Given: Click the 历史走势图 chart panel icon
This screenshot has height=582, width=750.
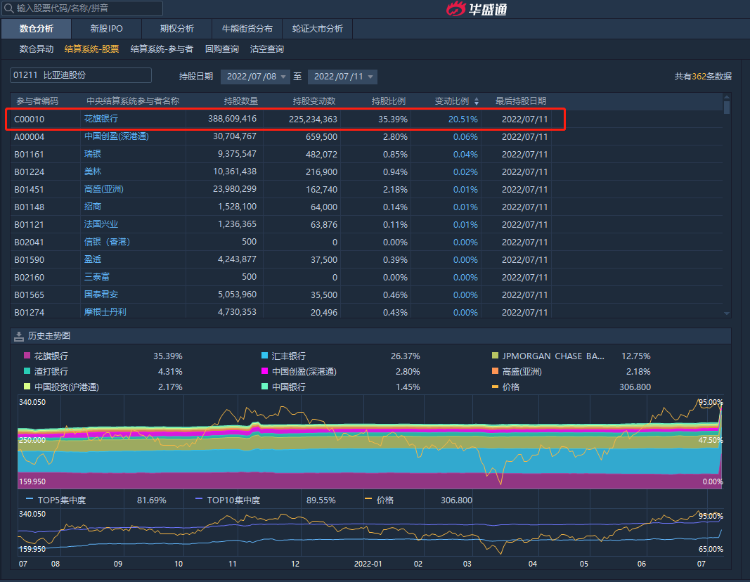Looking at the screenshot, I should click(17, 335).
